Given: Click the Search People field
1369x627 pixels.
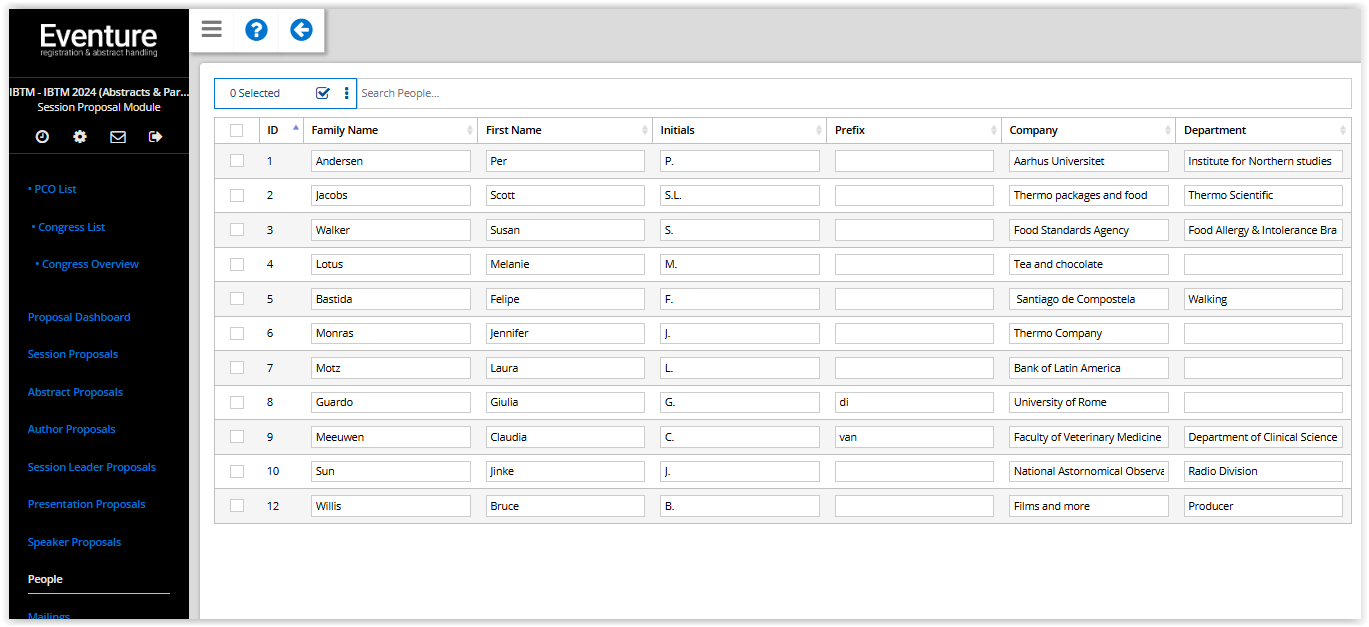Looking at the screenshot, I should 854,93.
